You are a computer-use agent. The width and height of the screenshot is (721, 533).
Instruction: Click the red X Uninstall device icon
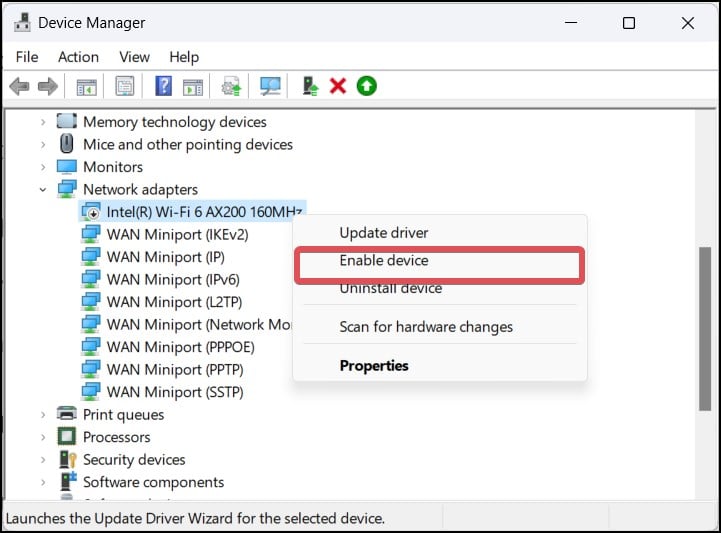pyautogui.click(x=338, y=86)
